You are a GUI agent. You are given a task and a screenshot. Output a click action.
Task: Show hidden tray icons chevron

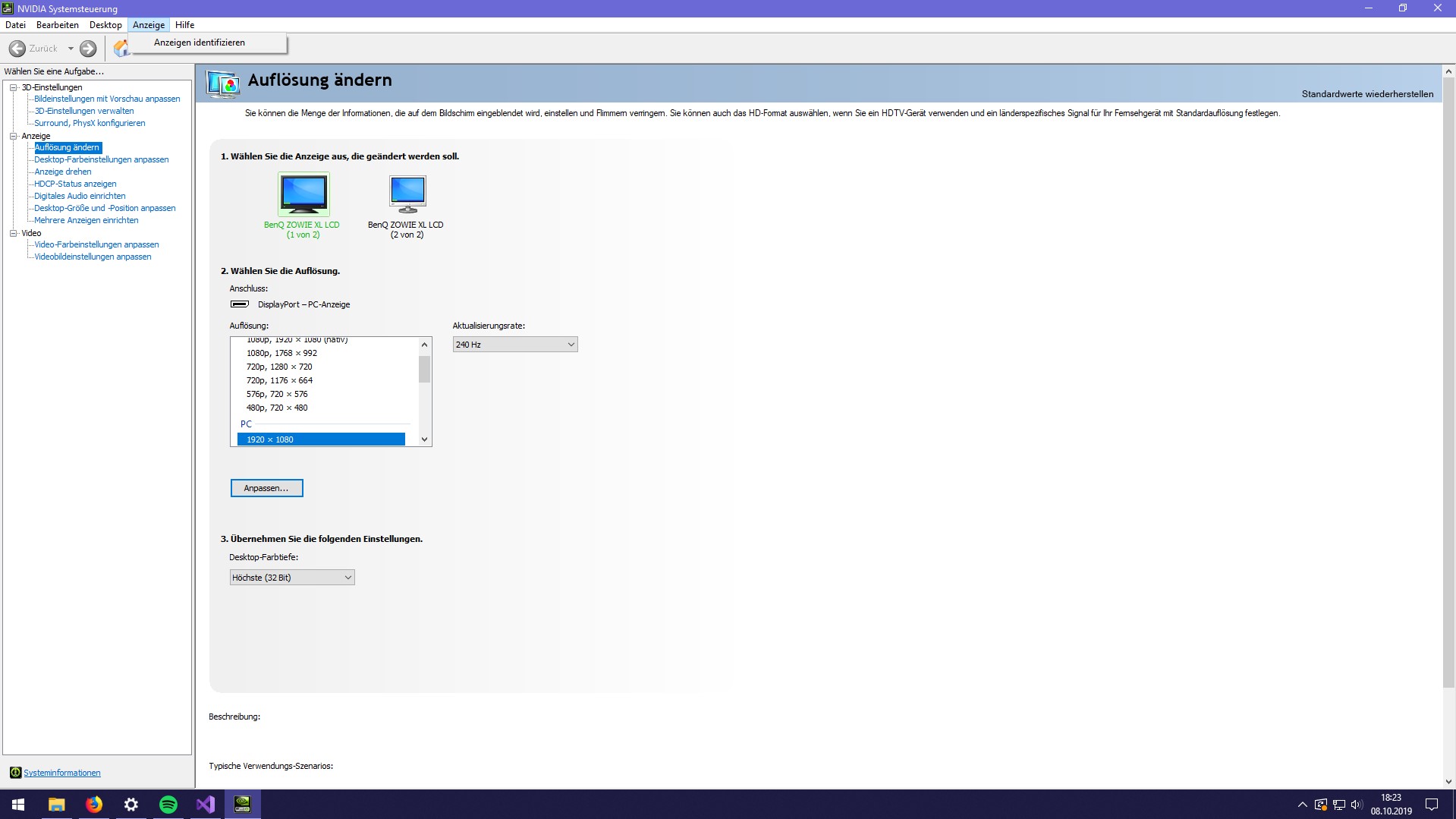tap(1302, 805)
